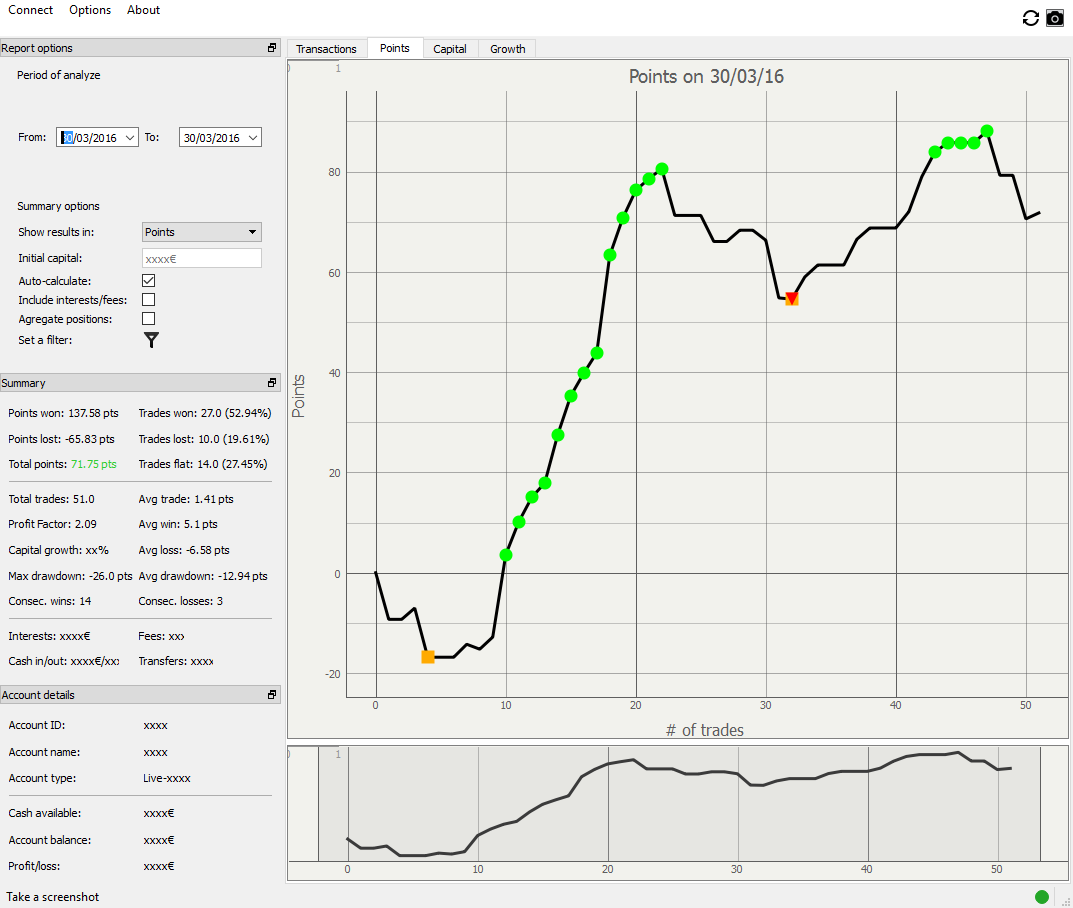Open the Show results in dropdown
The height and width of the screenshot is (908, 1073).
point(202,232)
